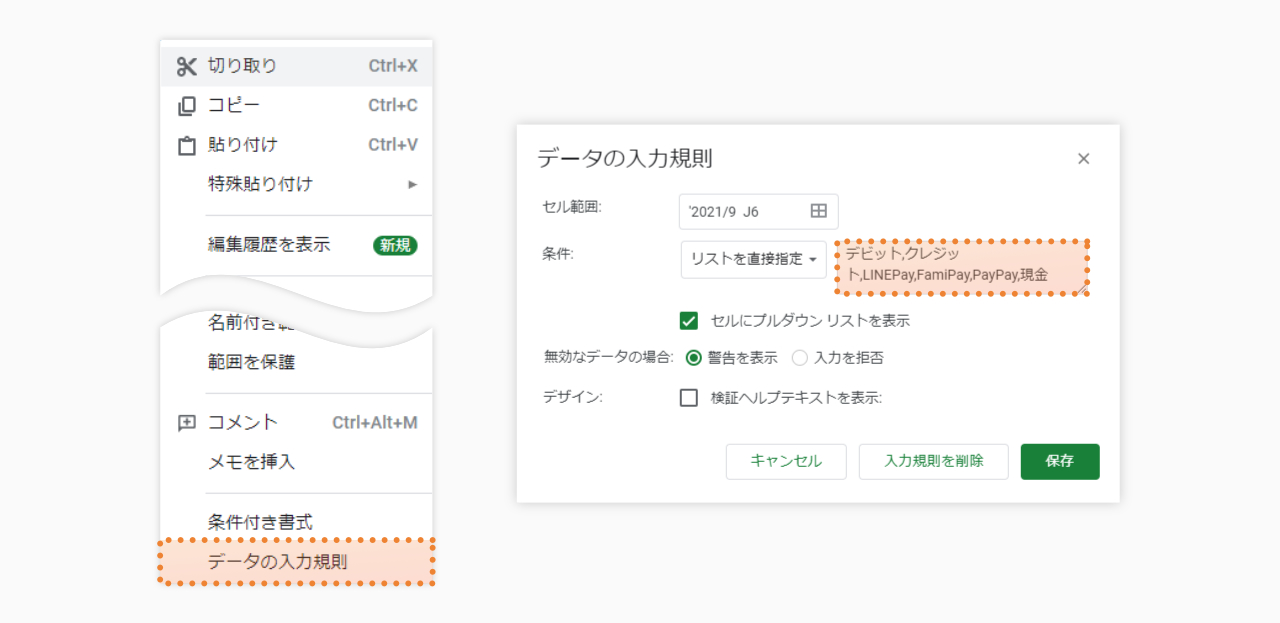Image resolution: width=1280 pixels, height=623 pixels.
Task: Choose データの入力規則 from context menu
Action: pos(278,562)
